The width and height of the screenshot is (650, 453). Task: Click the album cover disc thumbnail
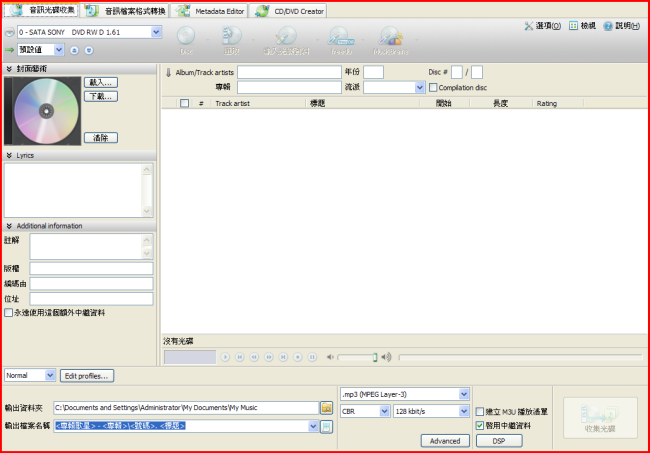40,112
